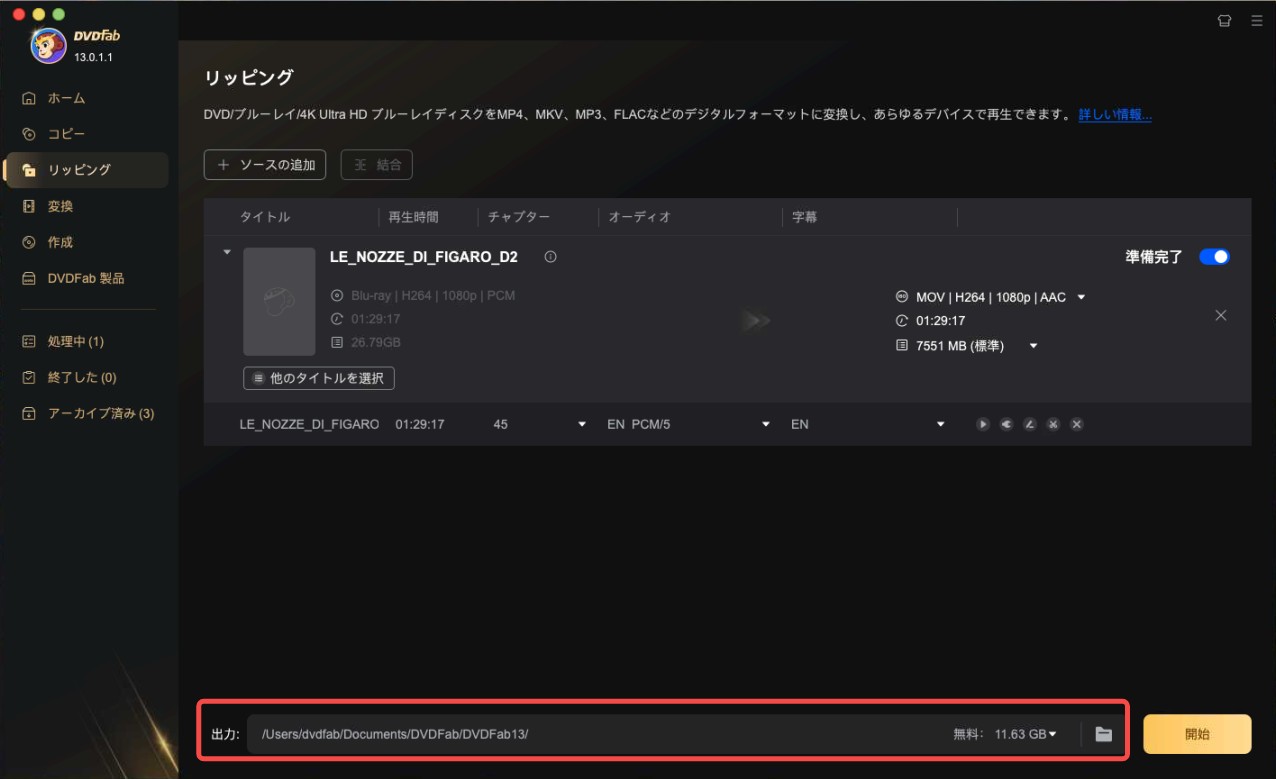Click the play preview icon in the title row

coord(983,424)
